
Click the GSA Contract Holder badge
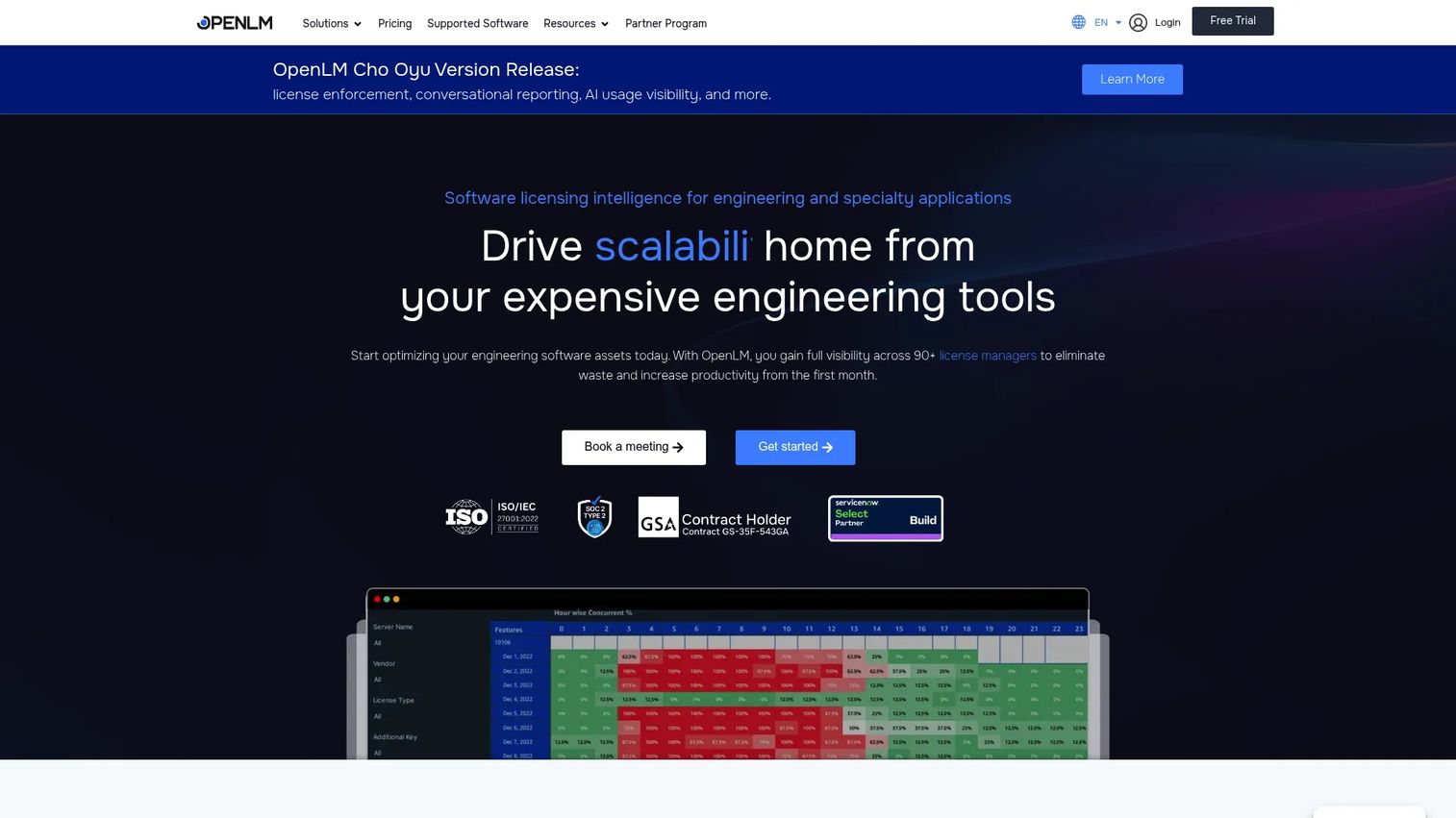coord(715,517)
